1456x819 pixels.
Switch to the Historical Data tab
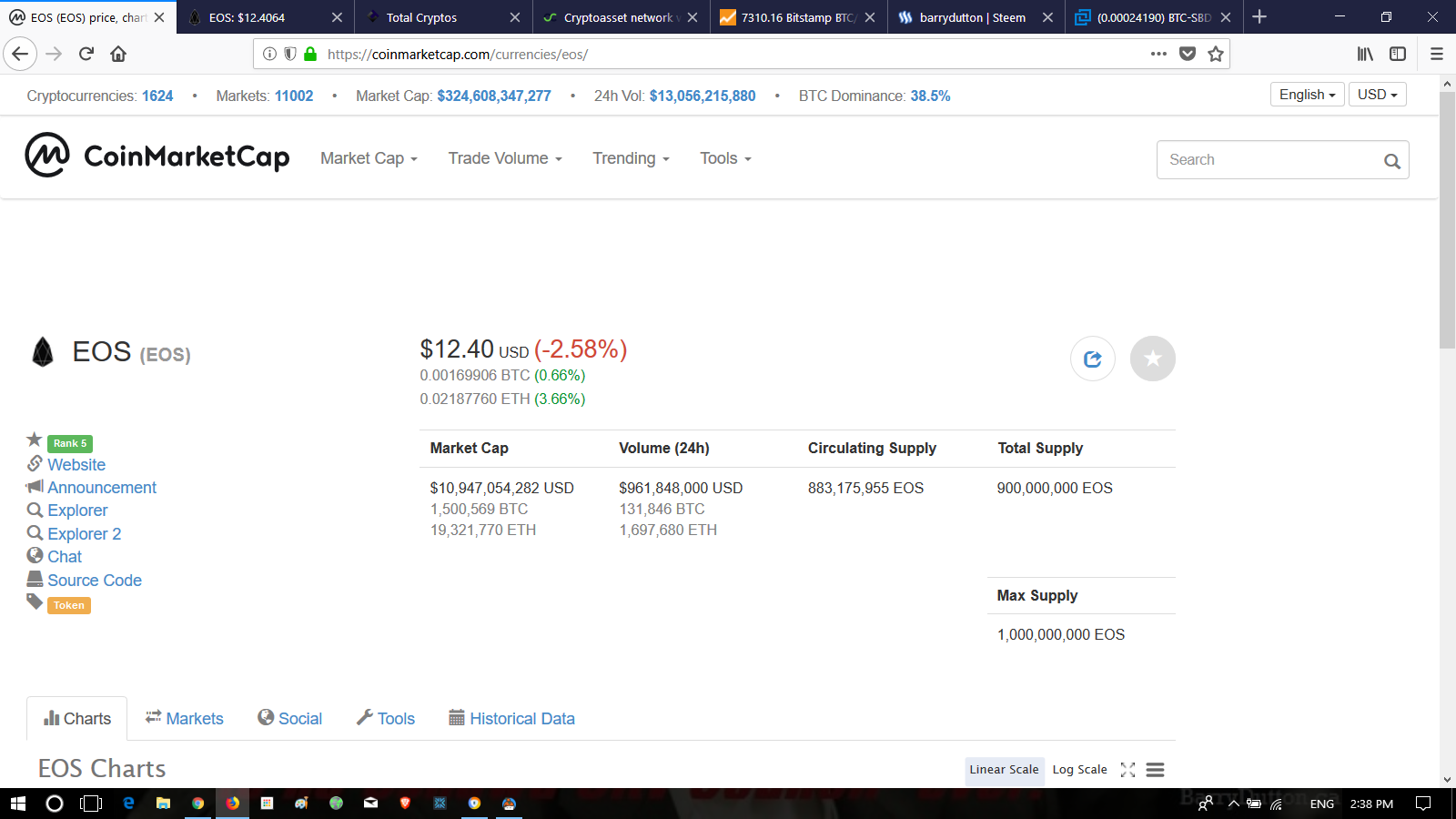tap(512, 719)
